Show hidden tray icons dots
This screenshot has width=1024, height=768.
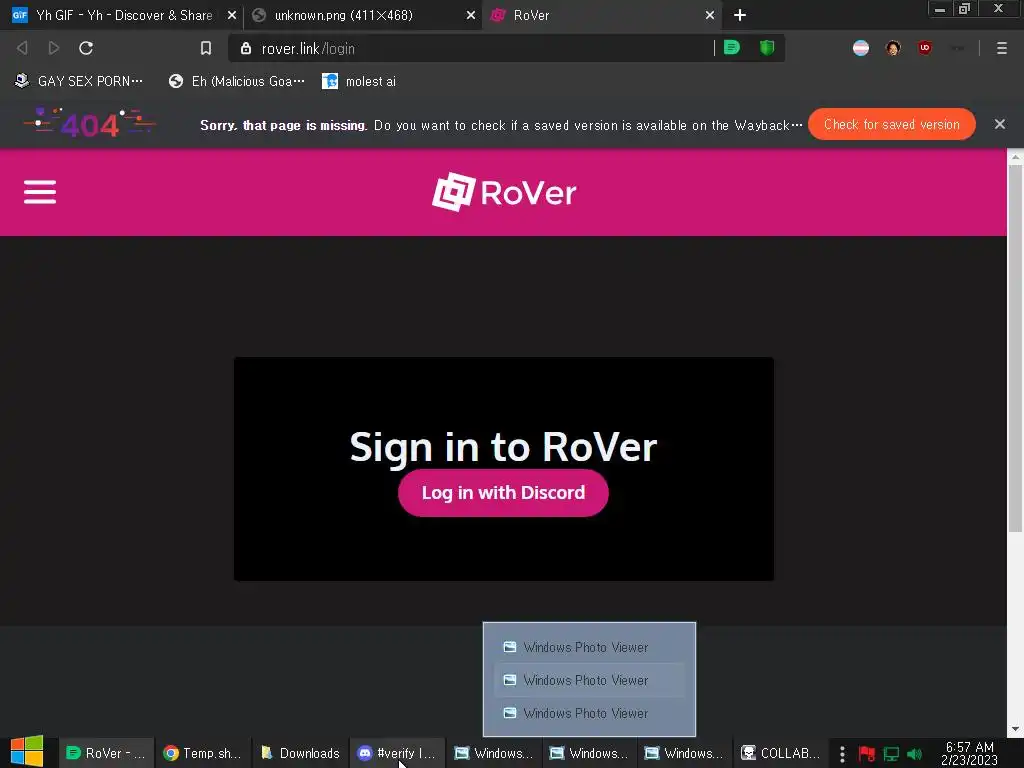pos(842,754)
